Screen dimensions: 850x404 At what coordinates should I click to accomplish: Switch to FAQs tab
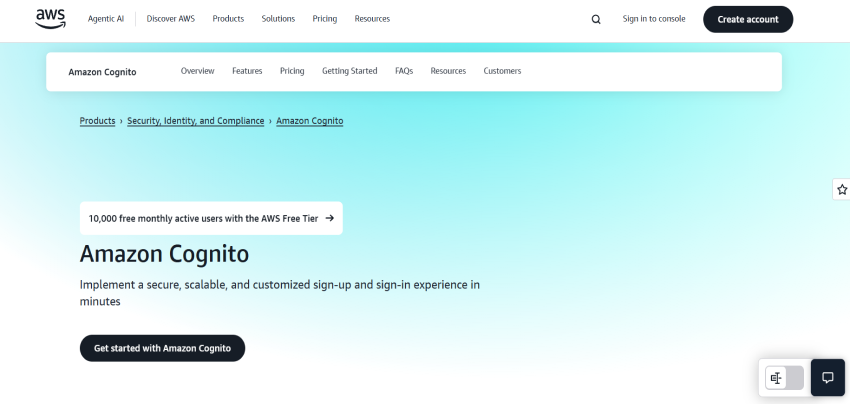click(x=404, y=71)
